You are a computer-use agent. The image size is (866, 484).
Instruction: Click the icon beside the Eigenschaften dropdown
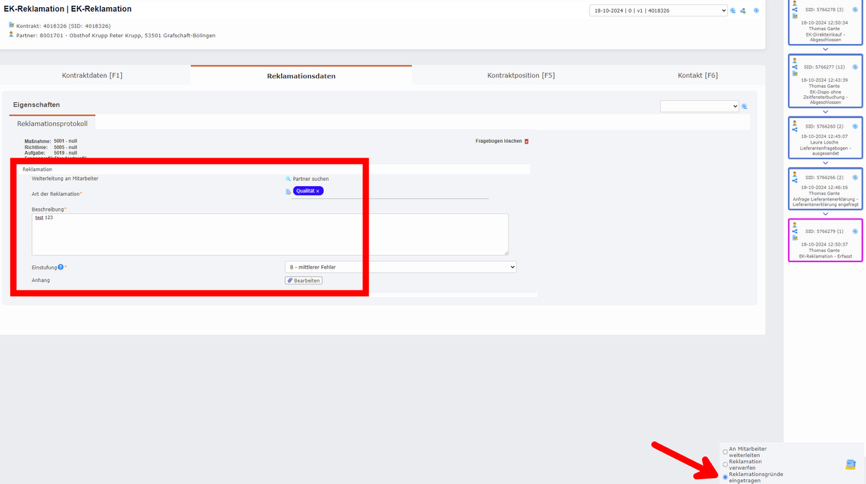(745, 106)
